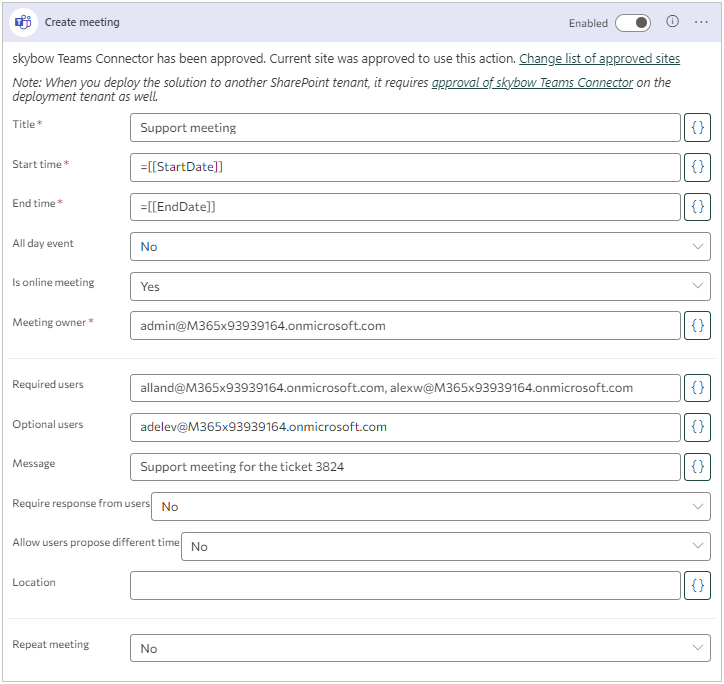Toggle the Enabled switch for Create meeting
This screenshot has width=724, height=684.
(633, 22)
